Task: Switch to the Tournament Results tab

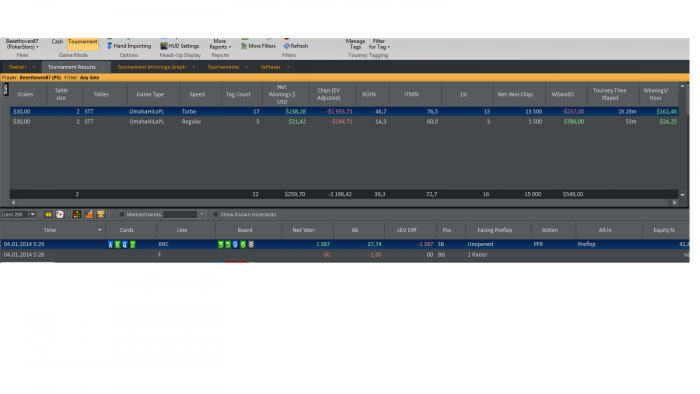Action: pos(72,67)
